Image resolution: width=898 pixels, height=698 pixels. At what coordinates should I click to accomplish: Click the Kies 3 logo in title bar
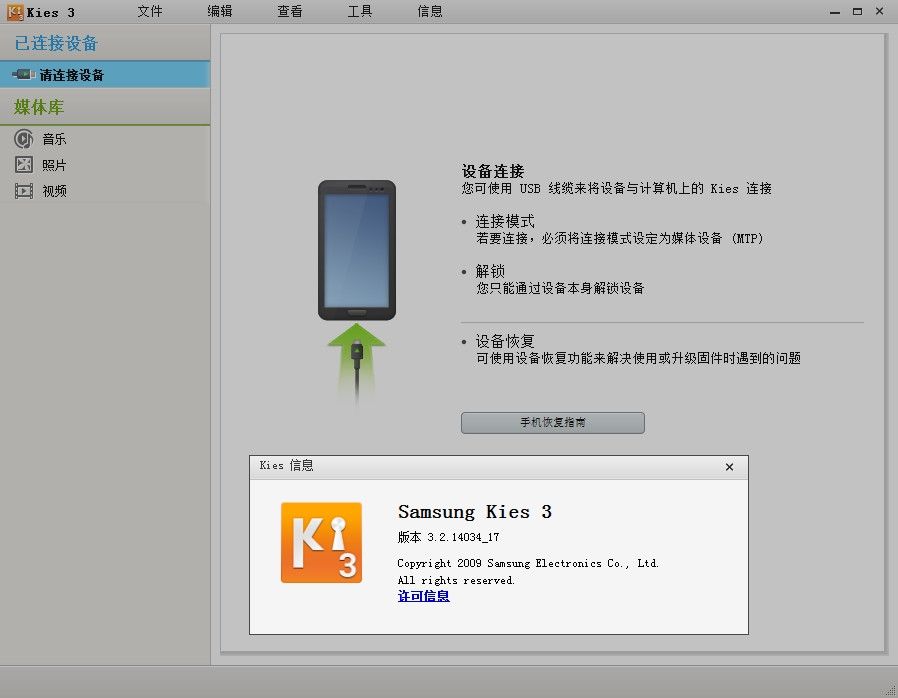click(x=15, y=12)
